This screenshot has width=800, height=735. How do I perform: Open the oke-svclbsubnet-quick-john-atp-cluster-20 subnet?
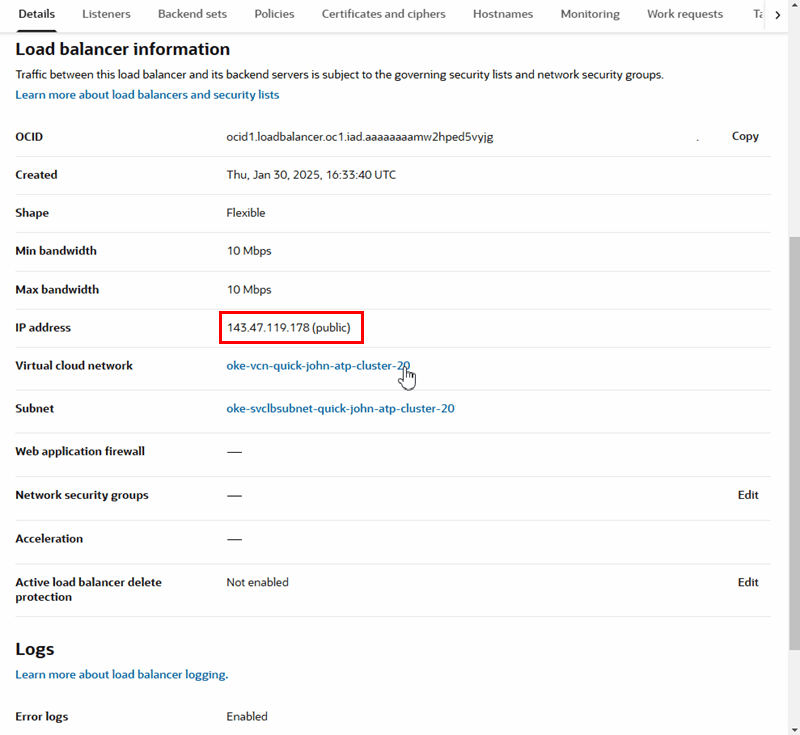[340, 408]
